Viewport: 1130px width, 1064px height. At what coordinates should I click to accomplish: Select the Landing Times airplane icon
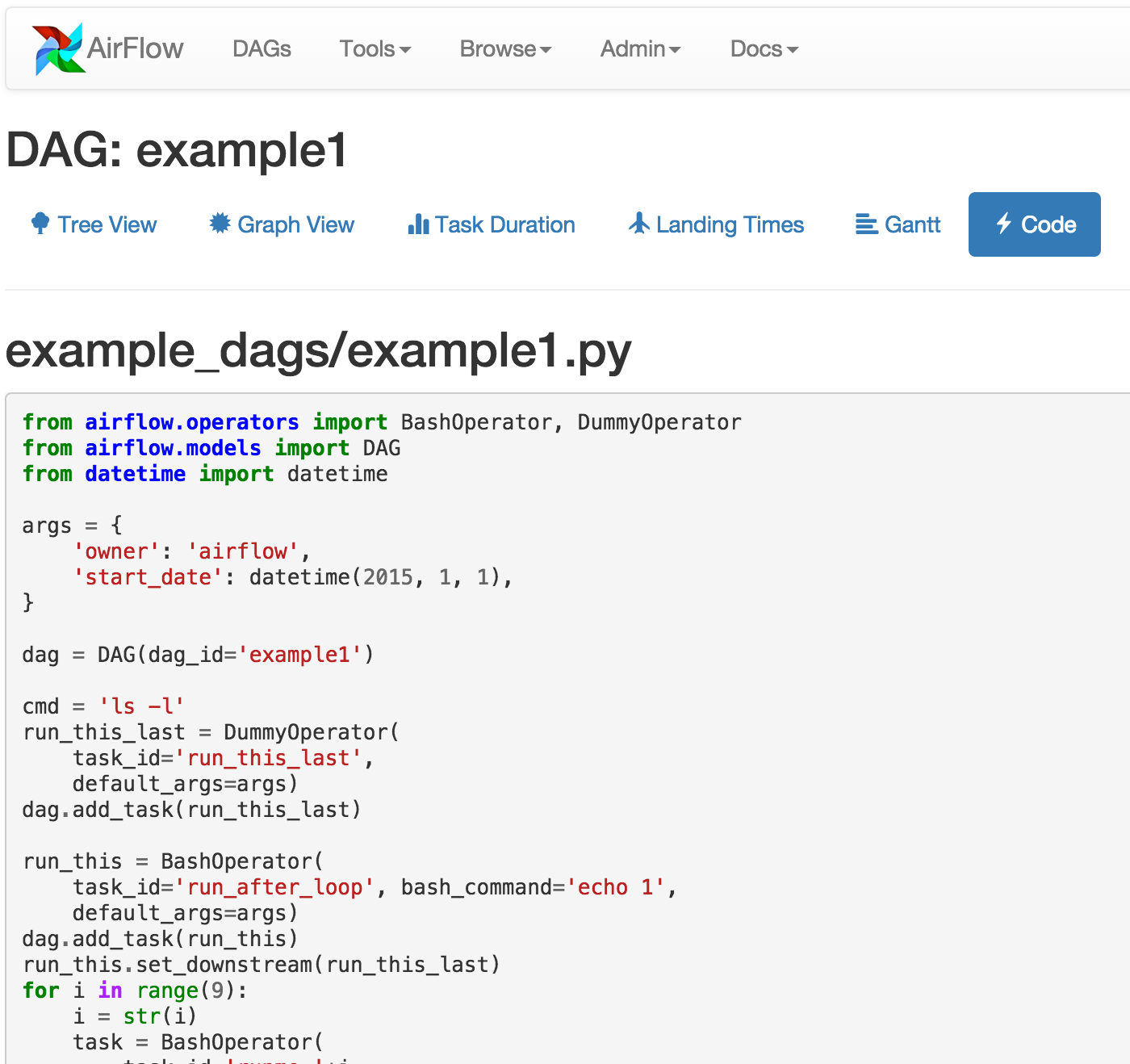click(638, 224)
